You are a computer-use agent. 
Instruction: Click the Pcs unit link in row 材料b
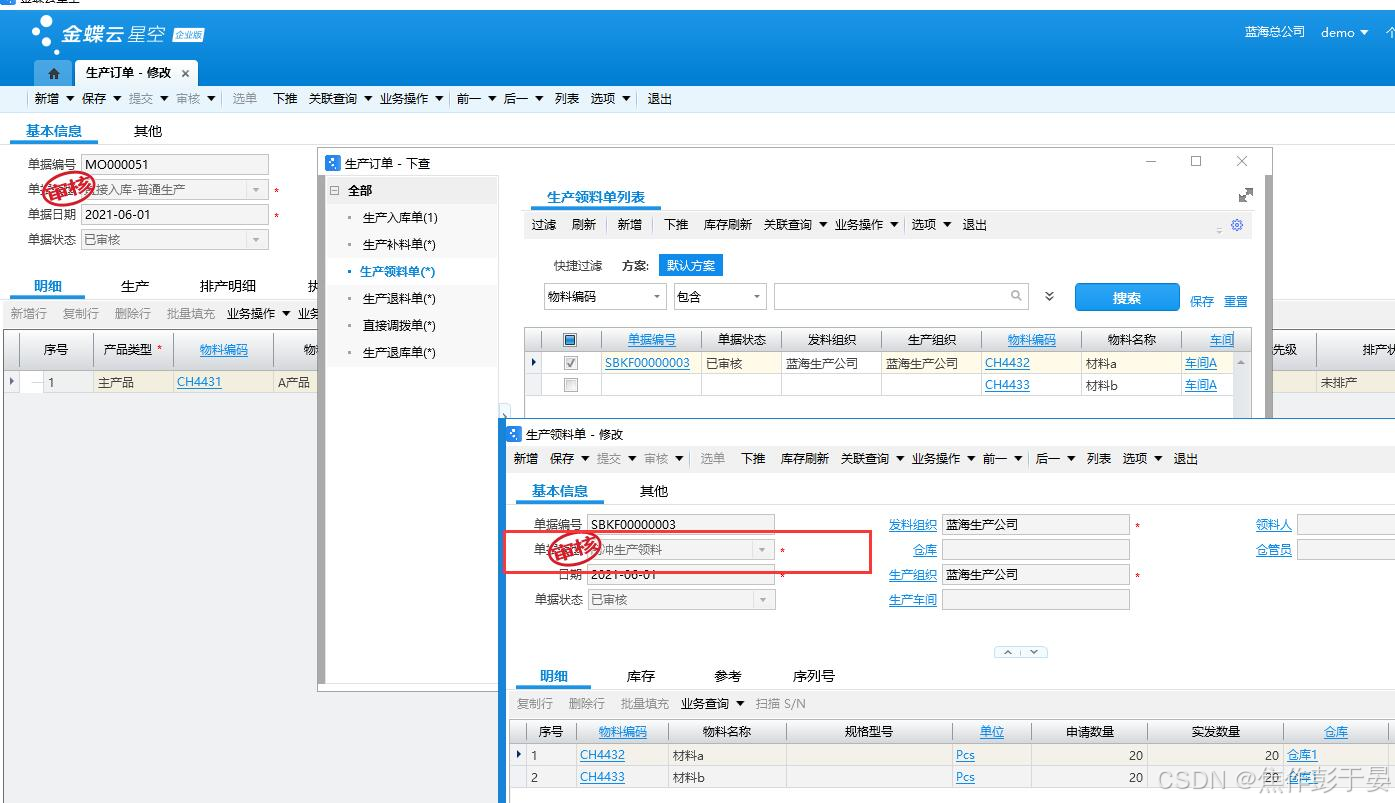[965, 777]
